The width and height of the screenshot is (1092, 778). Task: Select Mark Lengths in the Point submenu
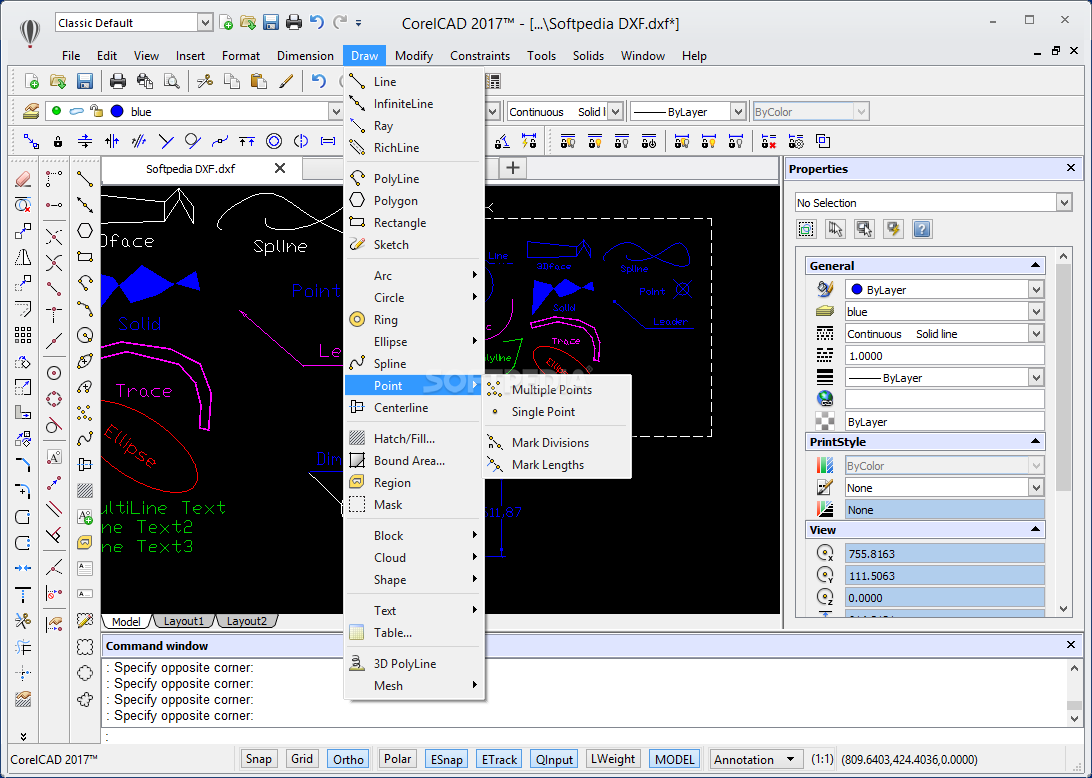pos(547,465)
